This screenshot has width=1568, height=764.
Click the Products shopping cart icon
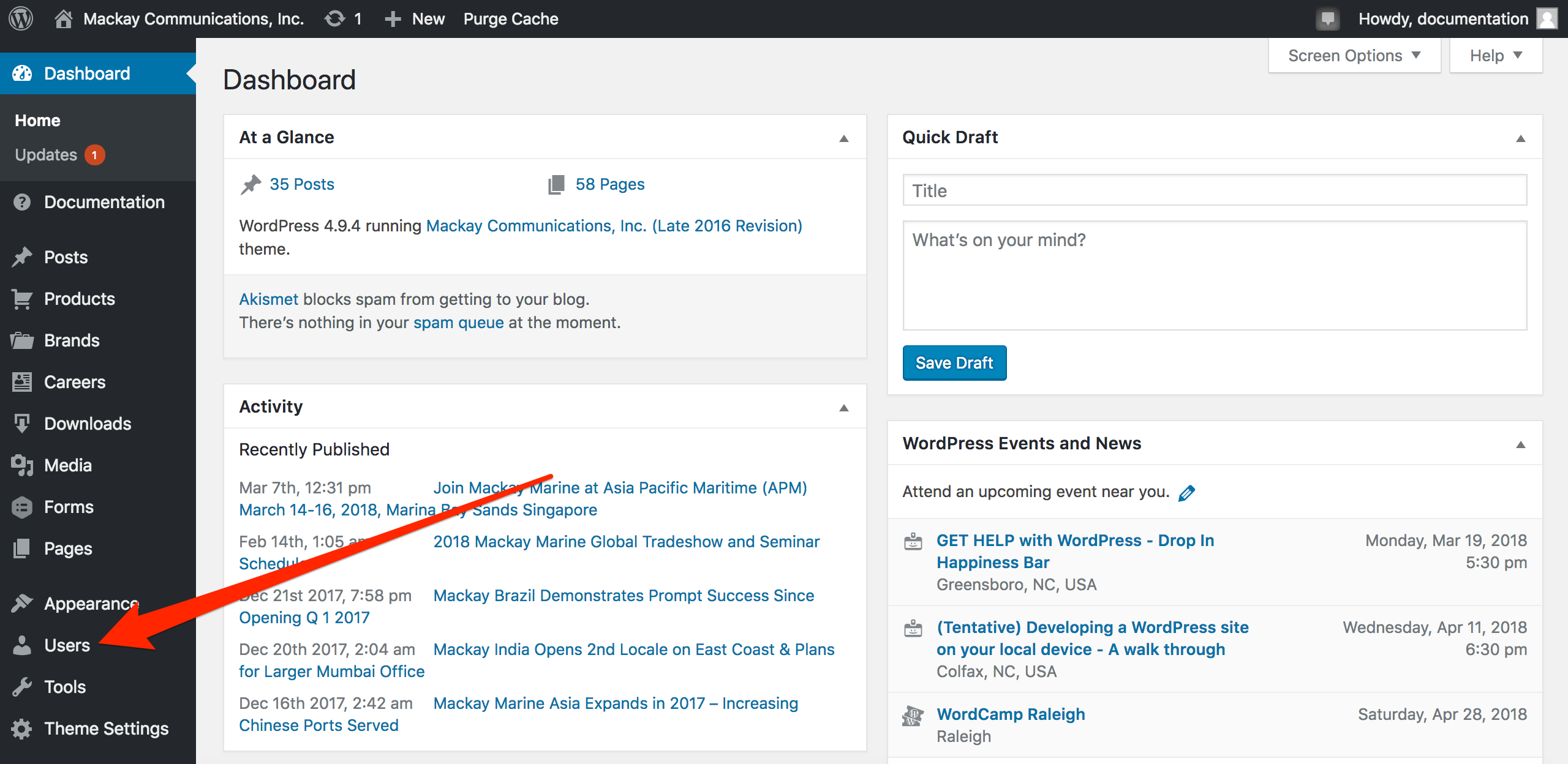click(22, 299)
